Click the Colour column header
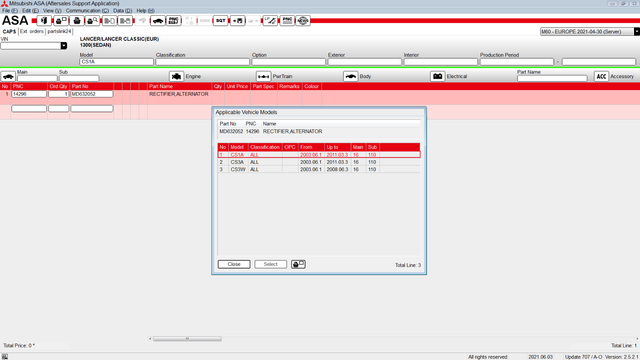 point(311,87)
